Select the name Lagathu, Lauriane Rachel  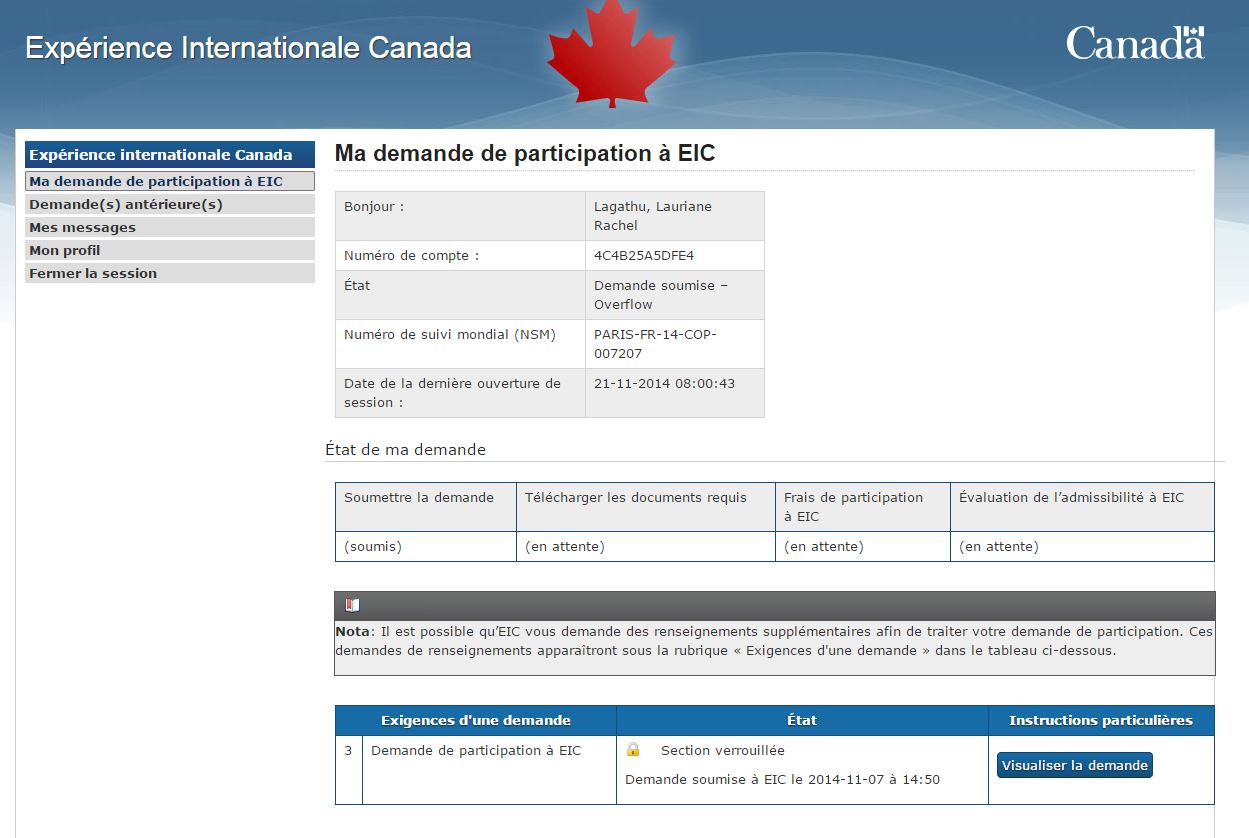pos(653,216)
